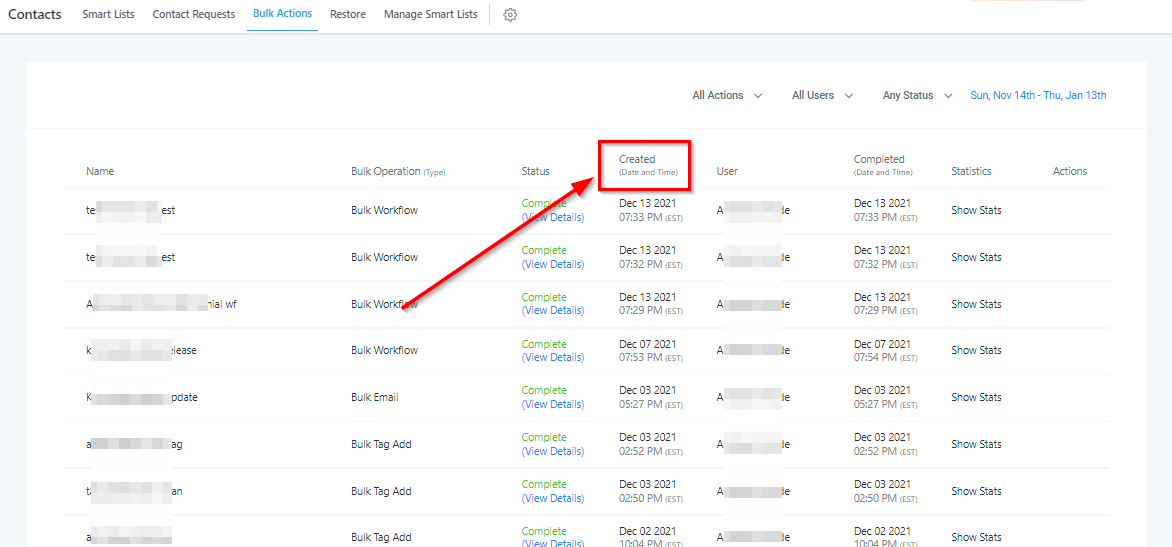Click the date range Sun, Nov 14th - Thu, Jan 13th
This screenshot has height=547, width=1172.
pos(1038,96)
